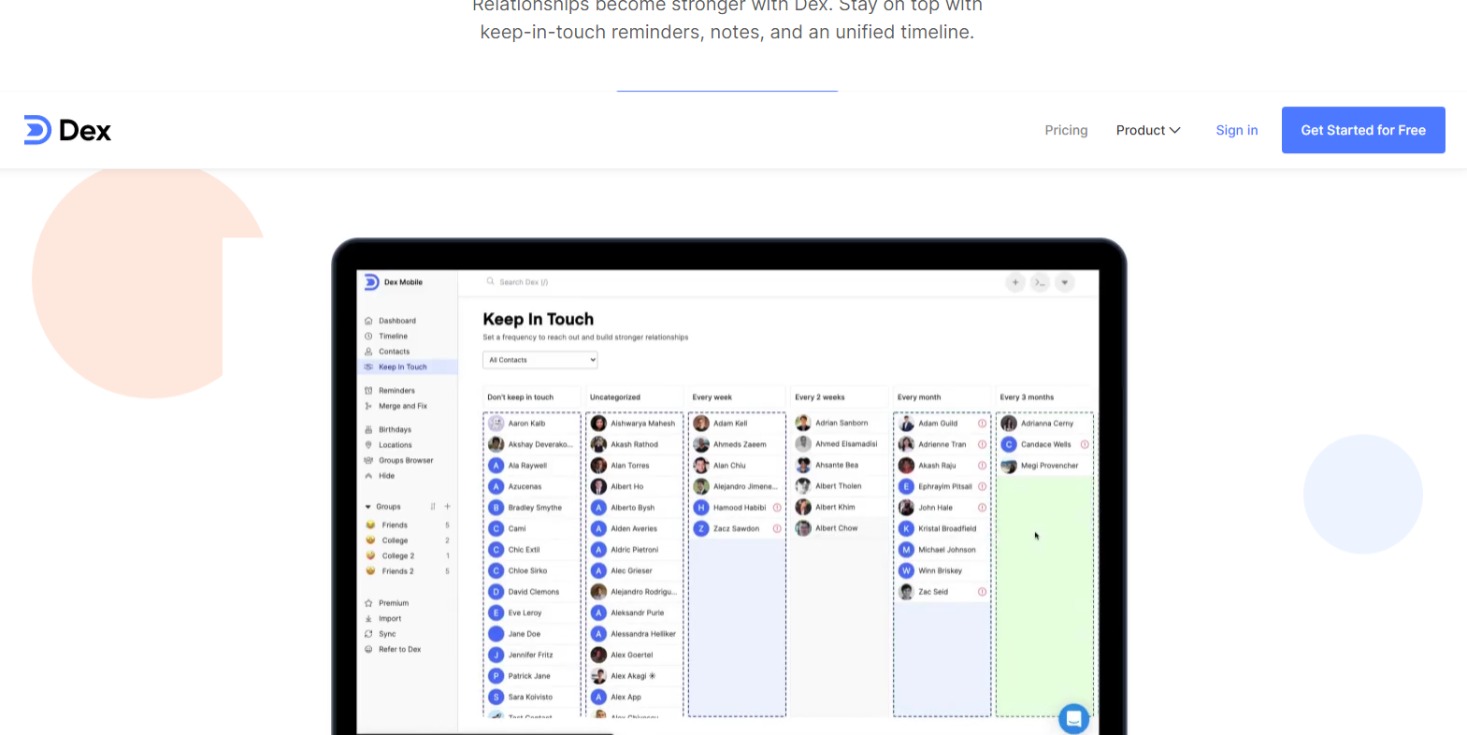This screenshot has width=1467, height=735.
Task: Click the Hide sidebar item icon
Action: tap(369, 476)
